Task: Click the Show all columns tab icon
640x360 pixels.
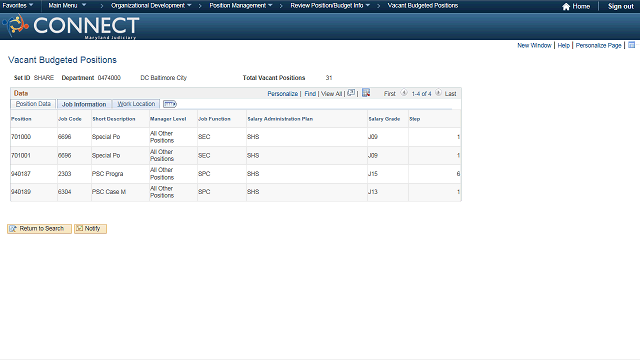Action: (x=169, y=104)
